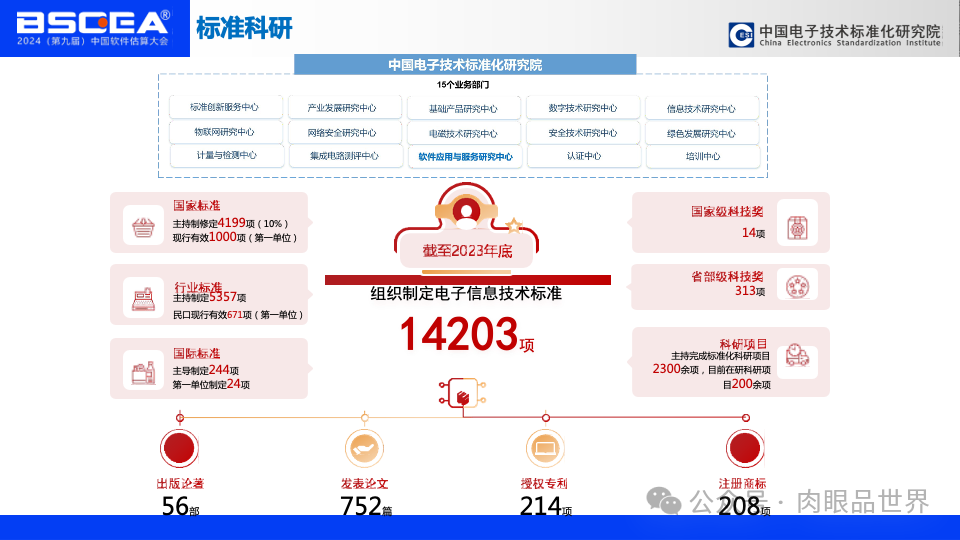Click the 授权专利 label
Viewport: 960px width, 540px height.
[544, 483]
